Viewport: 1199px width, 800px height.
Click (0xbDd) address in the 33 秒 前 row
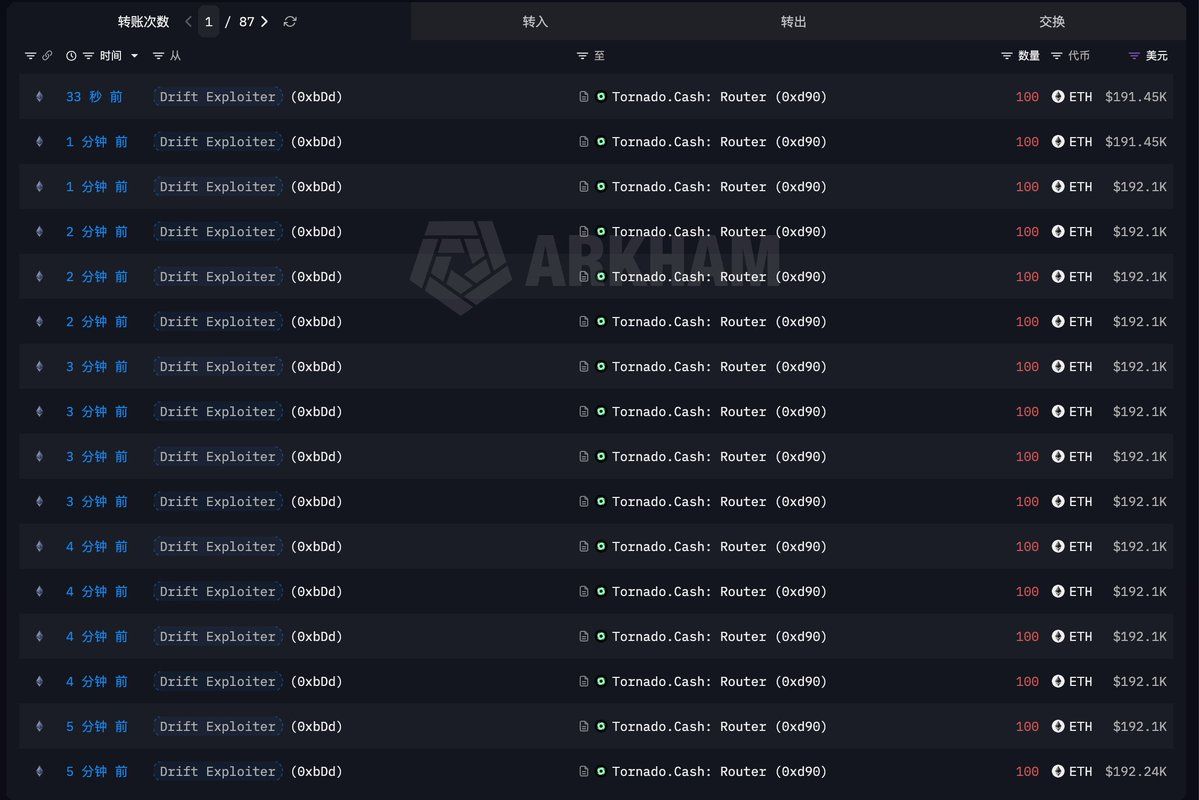pos(317,96)
